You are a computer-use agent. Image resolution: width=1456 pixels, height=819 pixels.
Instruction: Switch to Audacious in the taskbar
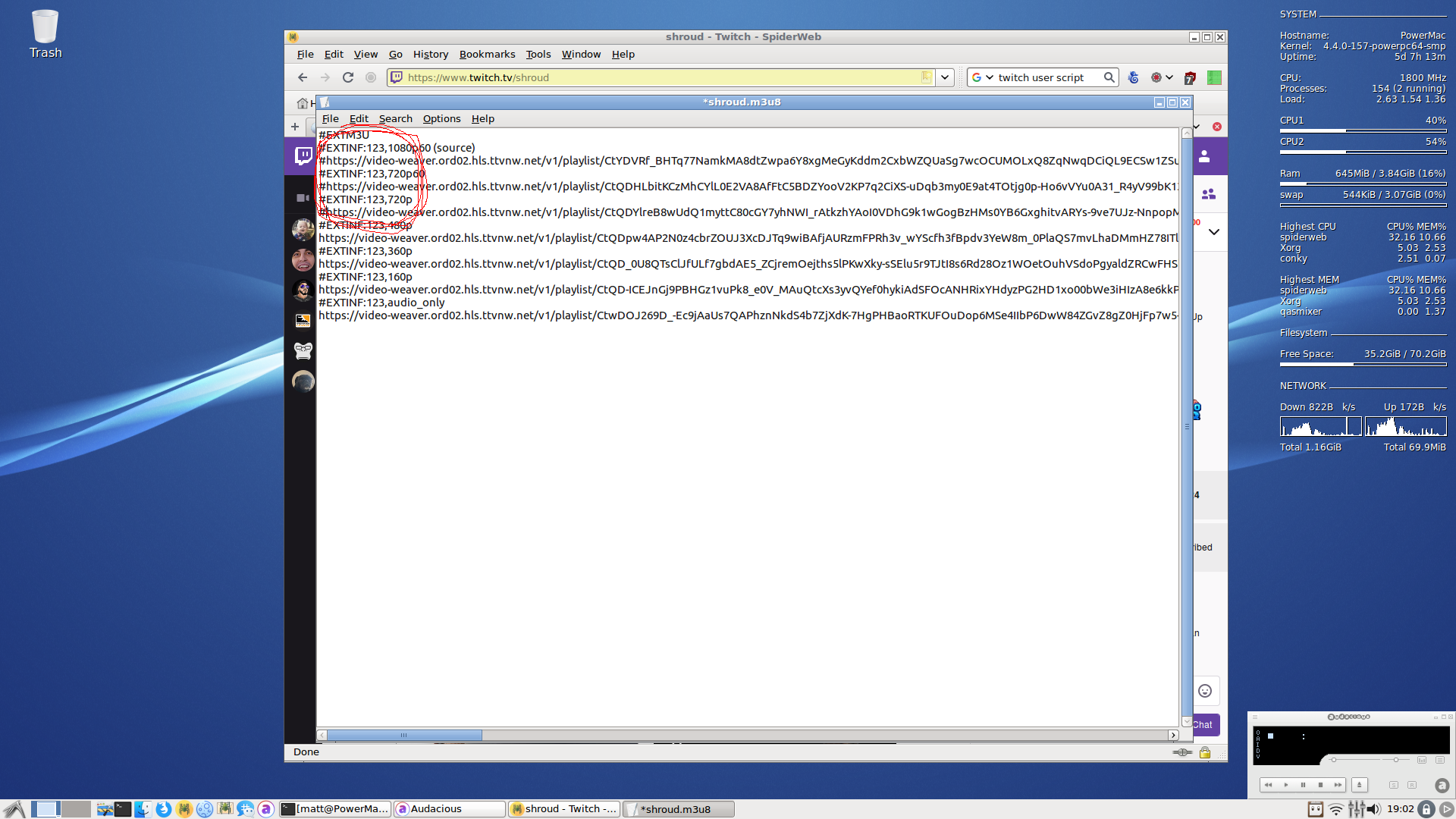(449, 809)
